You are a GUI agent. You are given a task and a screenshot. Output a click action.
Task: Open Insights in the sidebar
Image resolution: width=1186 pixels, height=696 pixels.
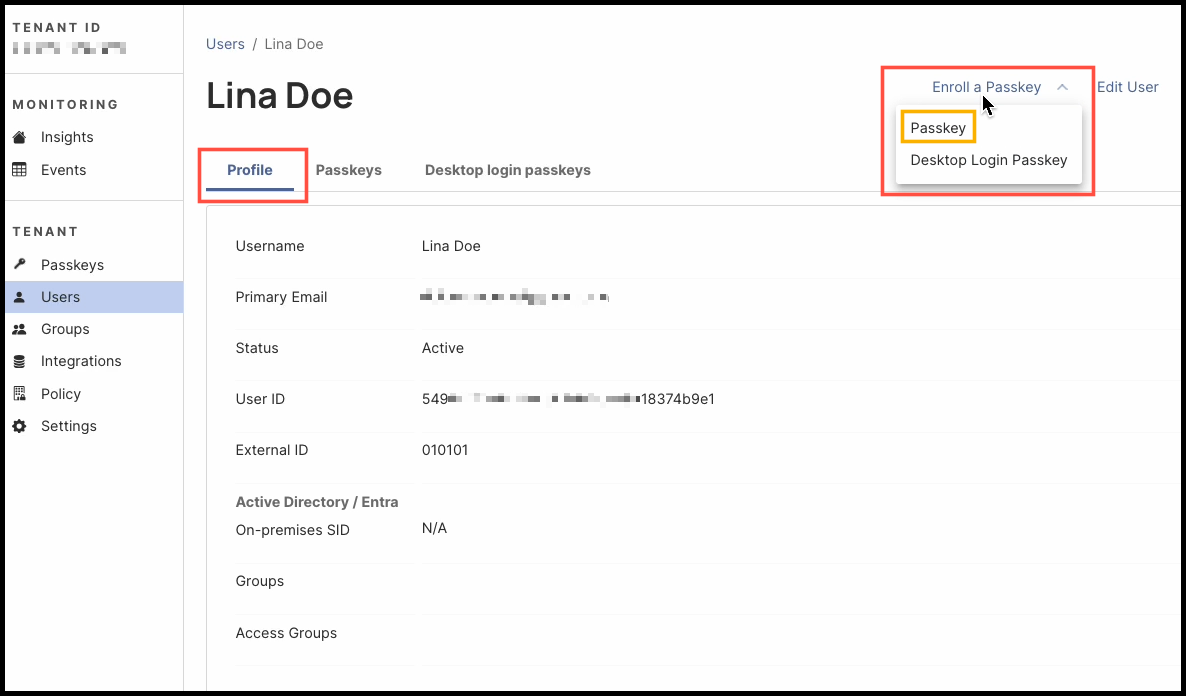[x=67, y=137]
